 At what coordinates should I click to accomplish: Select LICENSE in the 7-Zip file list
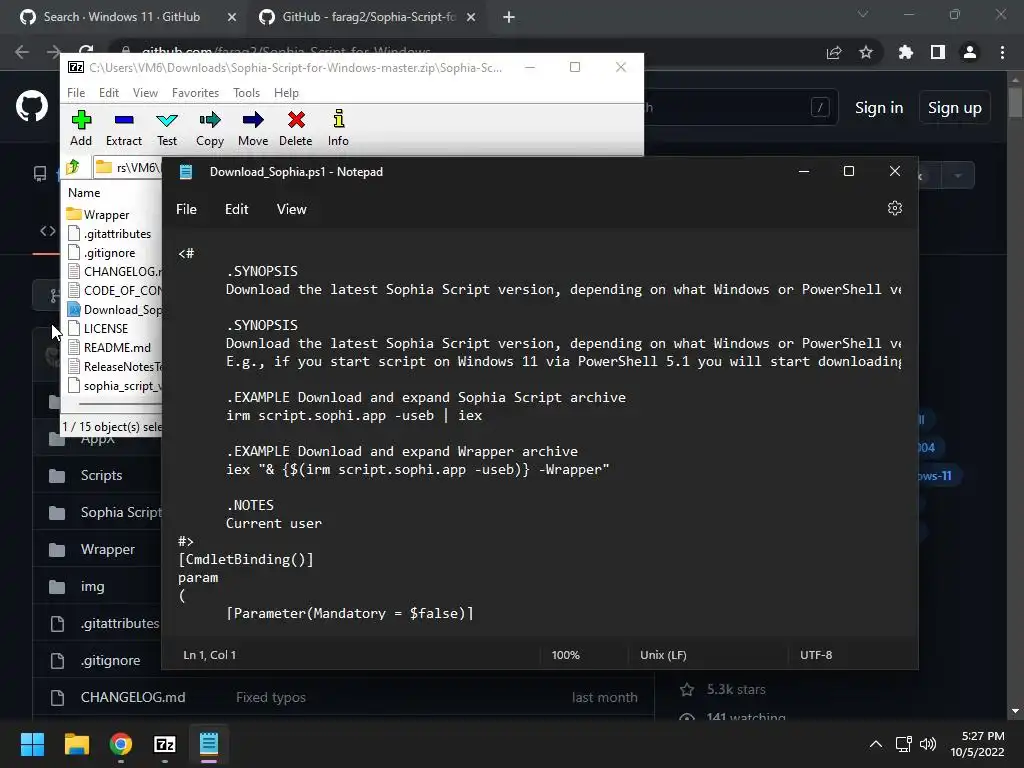106,328
